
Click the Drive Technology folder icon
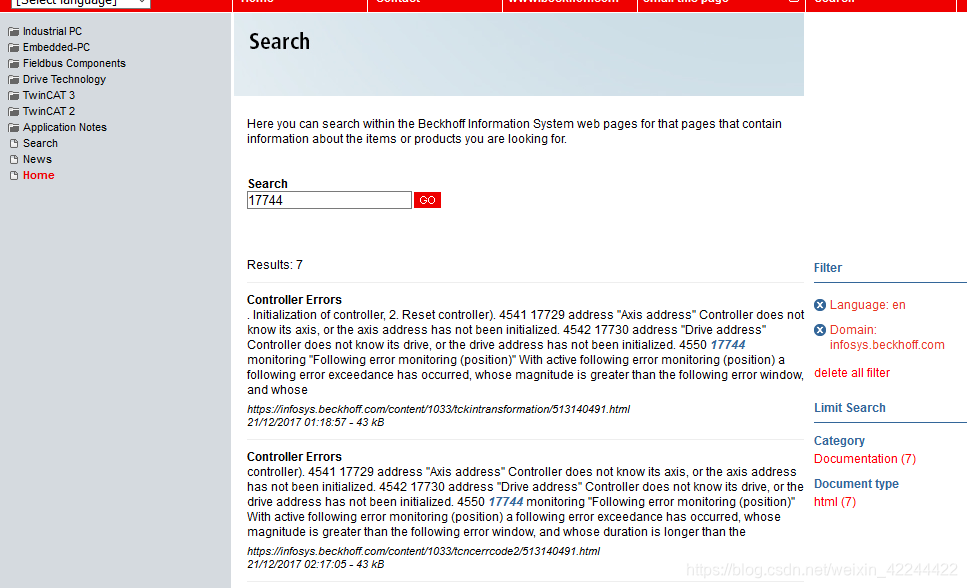[14, 80]
